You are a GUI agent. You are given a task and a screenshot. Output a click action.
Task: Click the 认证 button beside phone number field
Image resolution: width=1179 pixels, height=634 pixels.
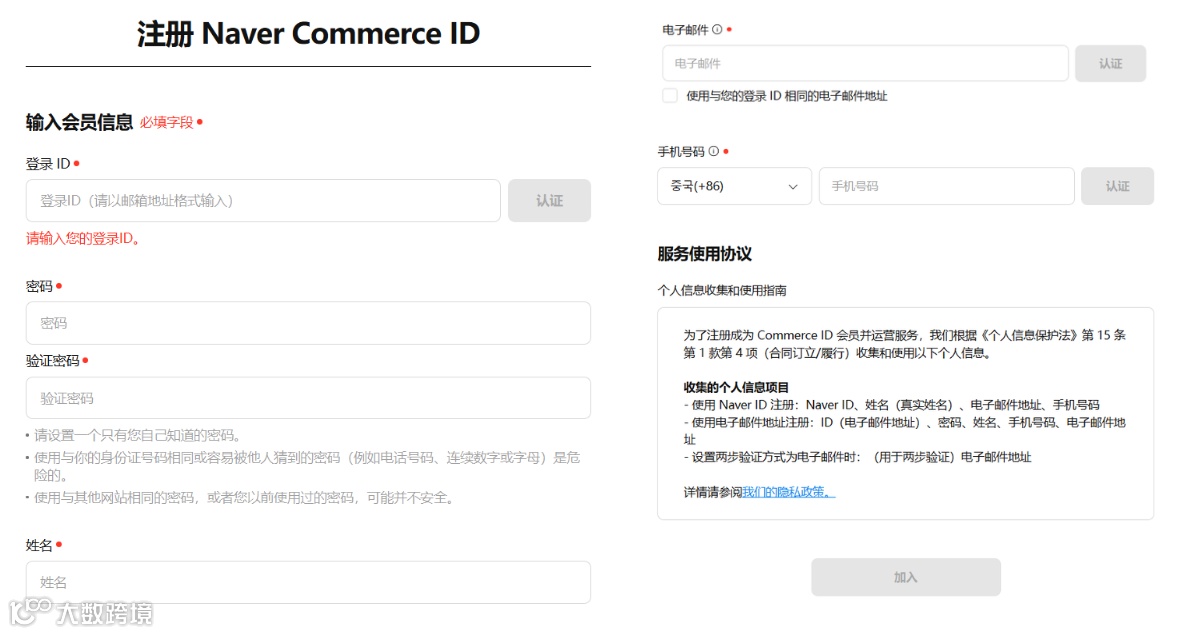click(1117, 186)
